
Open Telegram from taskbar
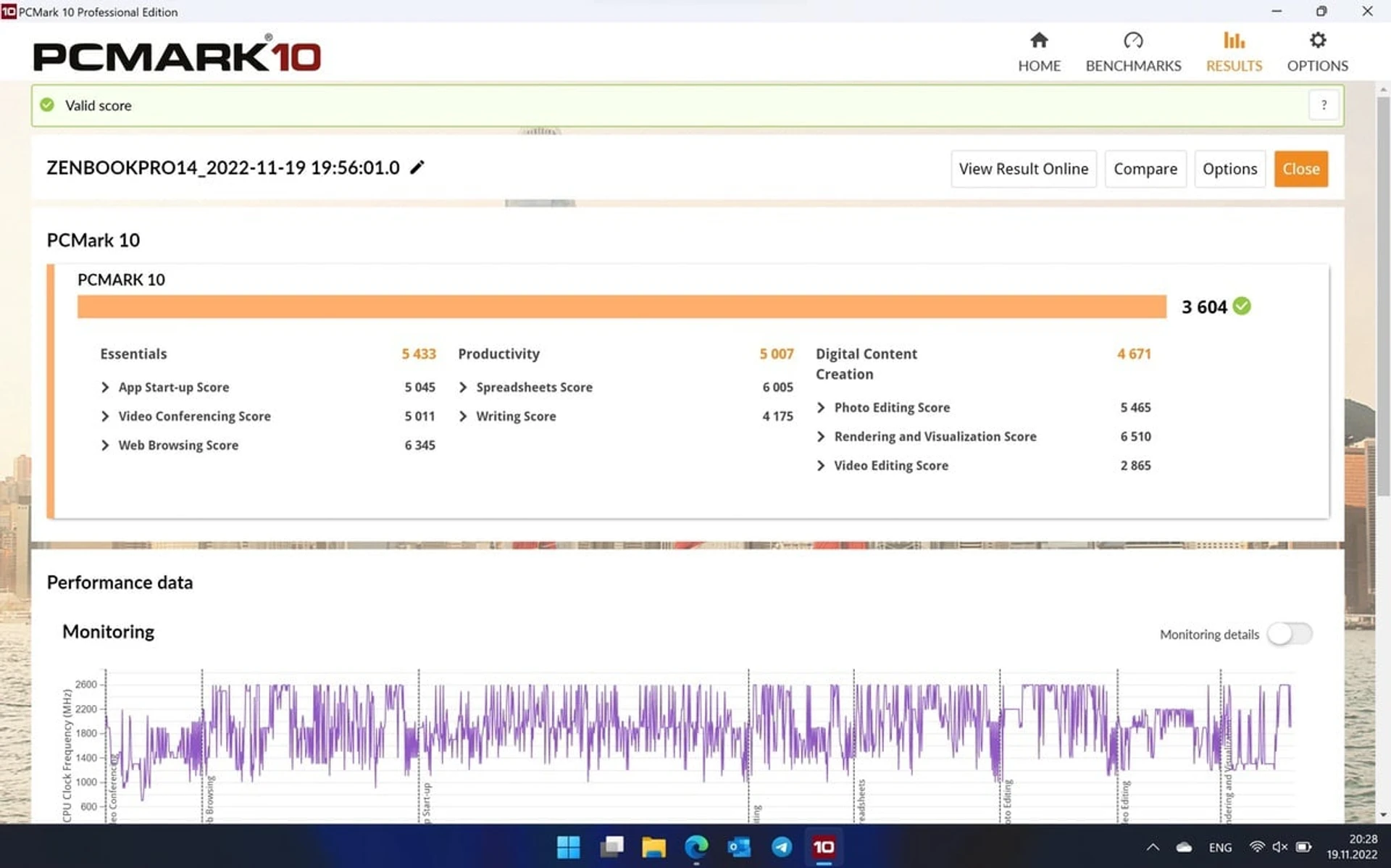[782, 846]
